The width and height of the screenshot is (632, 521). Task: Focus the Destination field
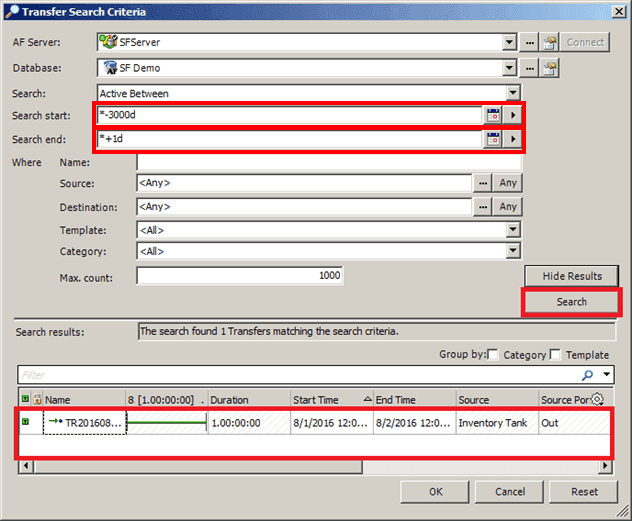click(304, 207)
